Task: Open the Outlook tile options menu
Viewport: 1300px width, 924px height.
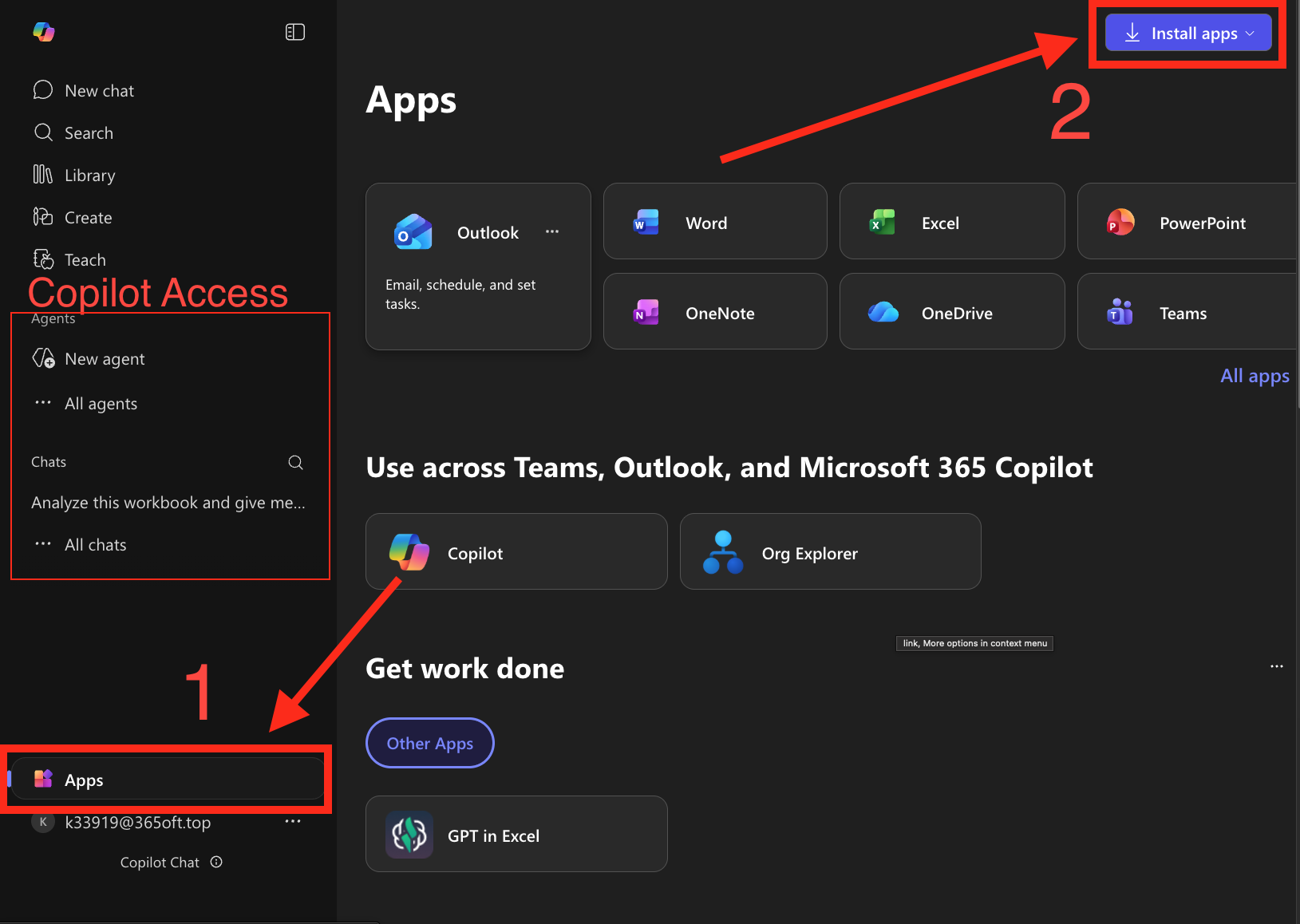Action: 551,231
